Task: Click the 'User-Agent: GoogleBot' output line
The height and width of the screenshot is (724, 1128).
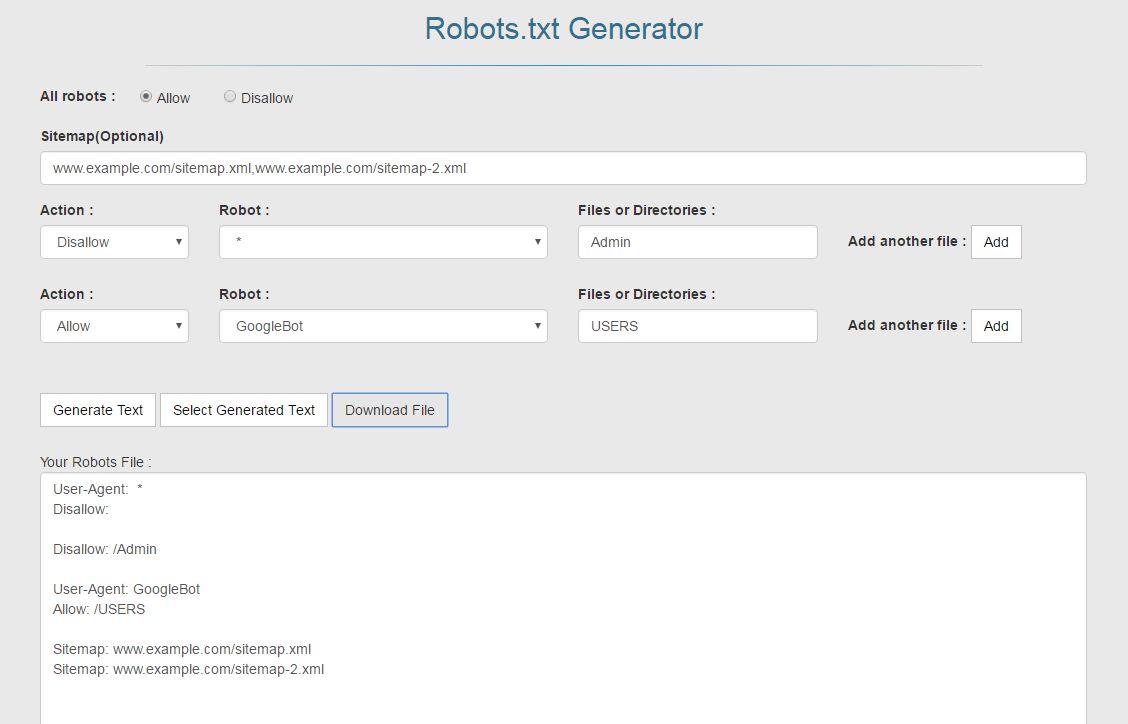Action: coord(126,589)
